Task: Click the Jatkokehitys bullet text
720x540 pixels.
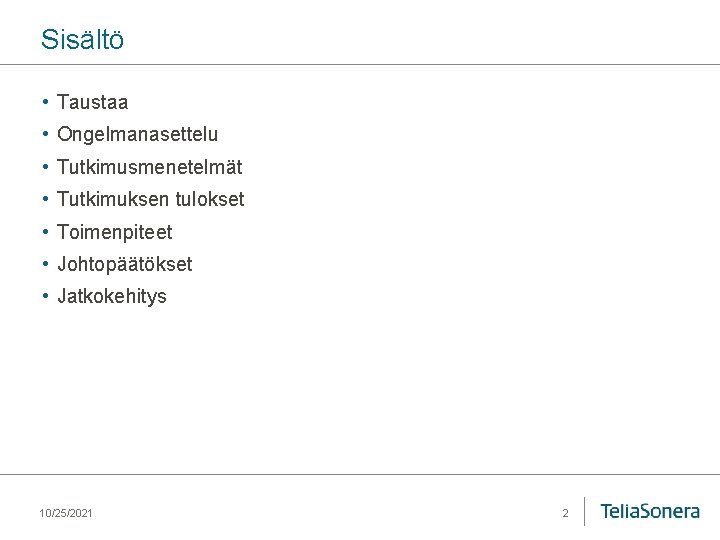Action: click(x=112, y=296)
